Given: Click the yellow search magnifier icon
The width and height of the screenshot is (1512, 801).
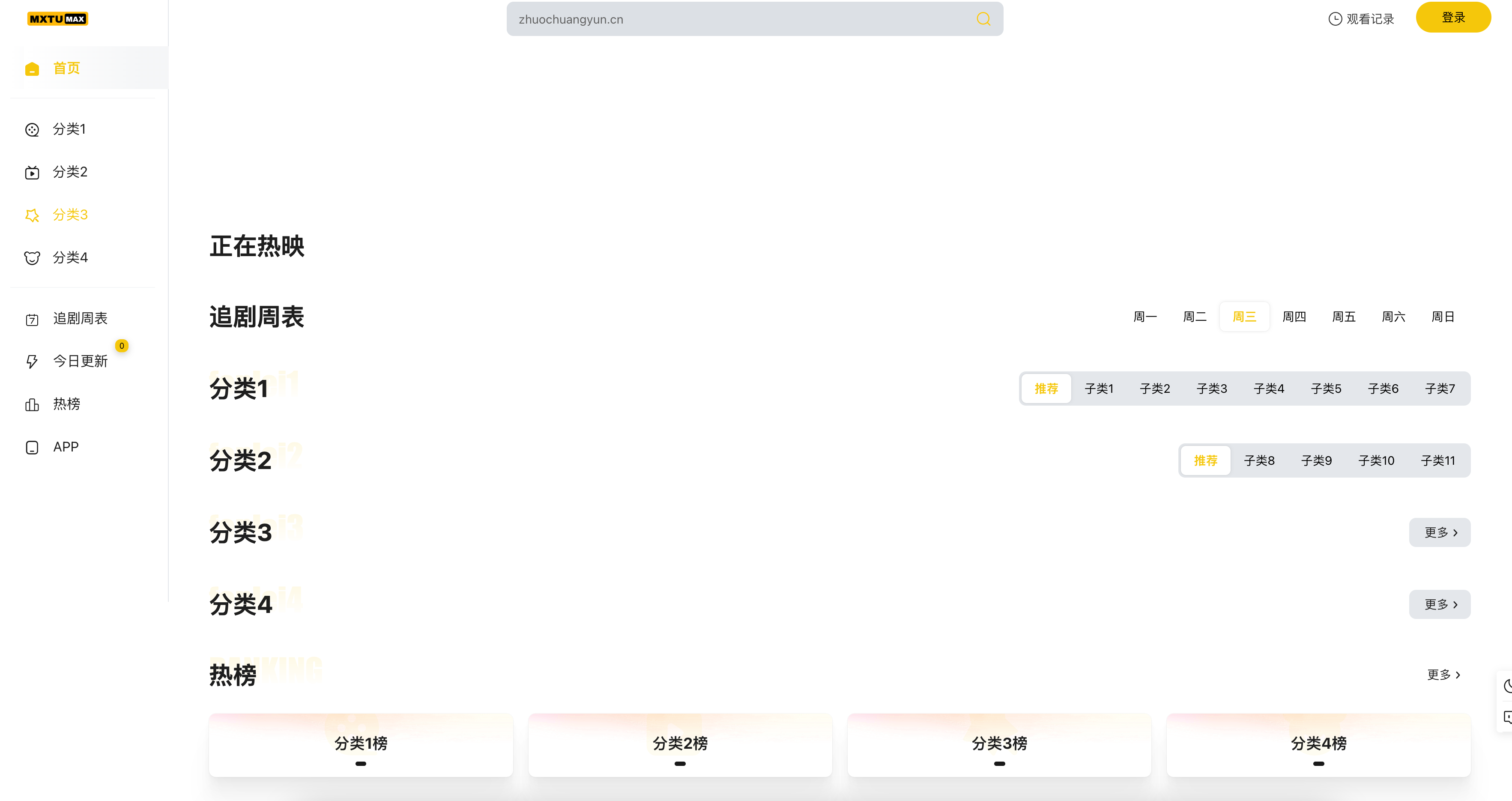Looking at the screenshot, I should point(983,19).
